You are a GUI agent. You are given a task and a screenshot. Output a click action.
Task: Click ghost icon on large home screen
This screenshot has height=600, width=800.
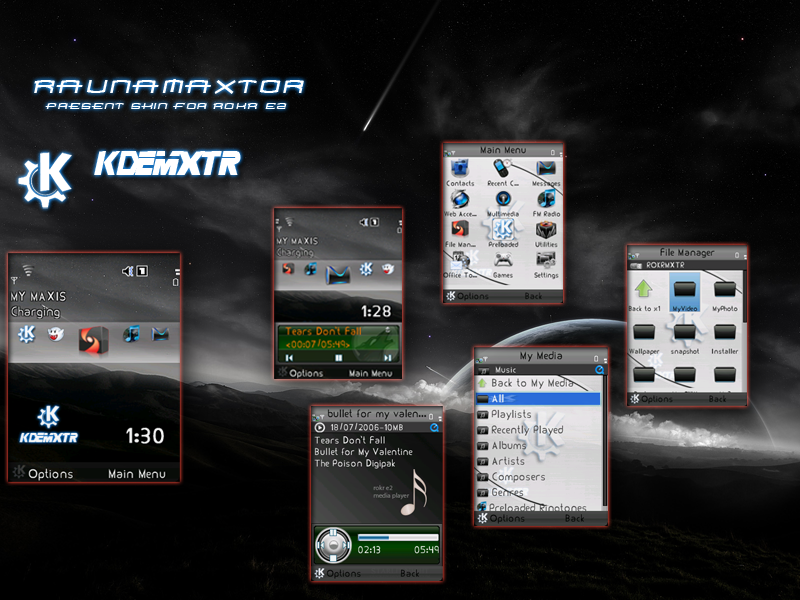click(x=55, y=334)
